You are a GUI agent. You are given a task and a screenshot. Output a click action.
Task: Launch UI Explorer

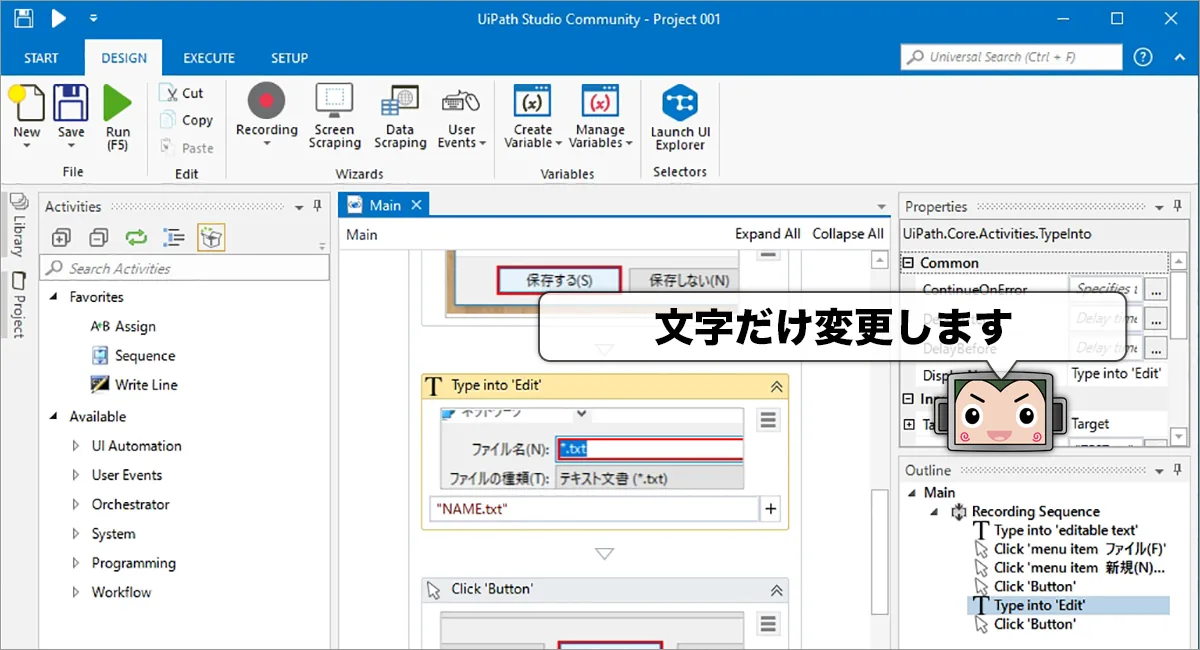[x=680, y=118]
